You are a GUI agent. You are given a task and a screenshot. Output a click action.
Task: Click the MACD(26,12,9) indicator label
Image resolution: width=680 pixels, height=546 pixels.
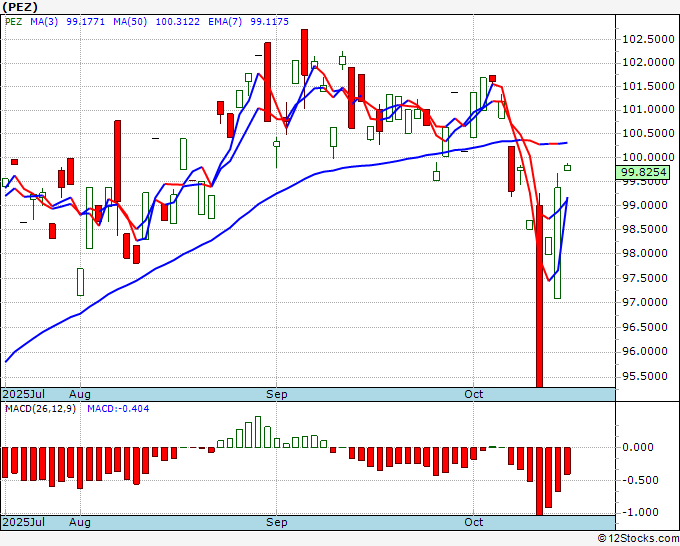[x=40, y=409]
